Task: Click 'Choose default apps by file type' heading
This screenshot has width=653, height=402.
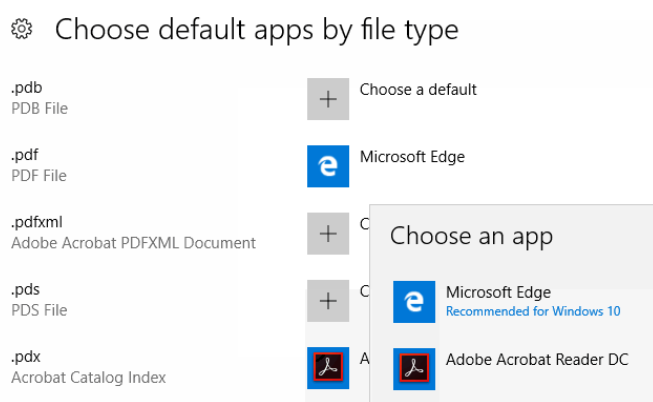Action: pos(257,30)
